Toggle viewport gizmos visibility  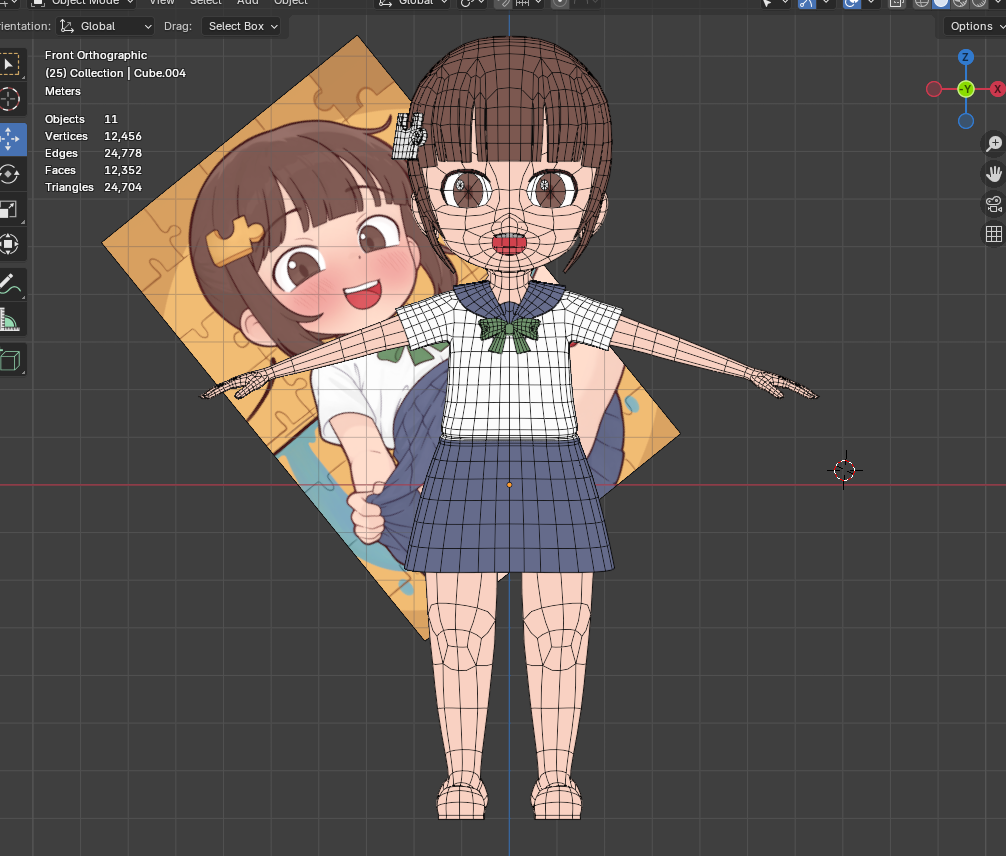coord(806,3)
